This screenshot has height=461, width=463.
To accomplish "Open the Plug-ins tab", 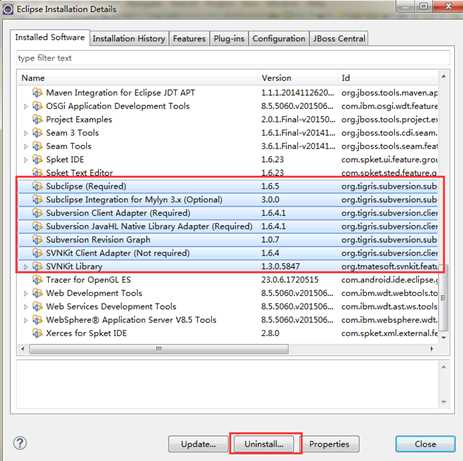I will [229, 39].
